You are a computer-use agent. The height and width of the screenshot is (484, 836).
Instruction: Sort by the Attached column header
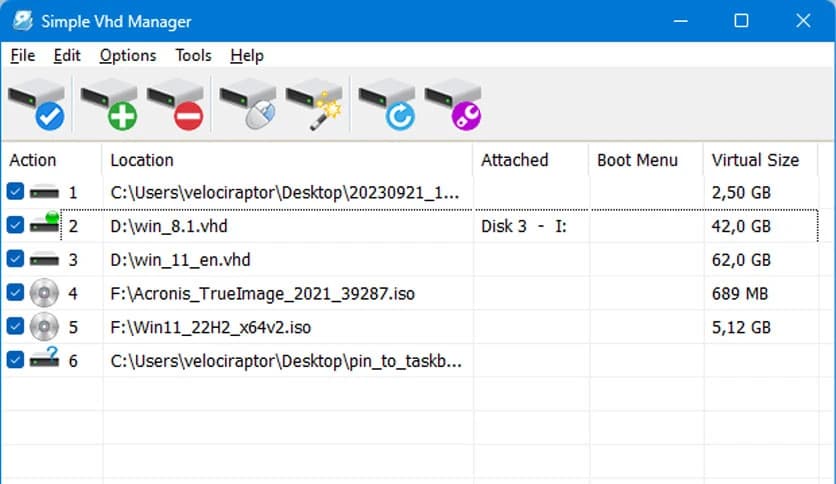530,160
